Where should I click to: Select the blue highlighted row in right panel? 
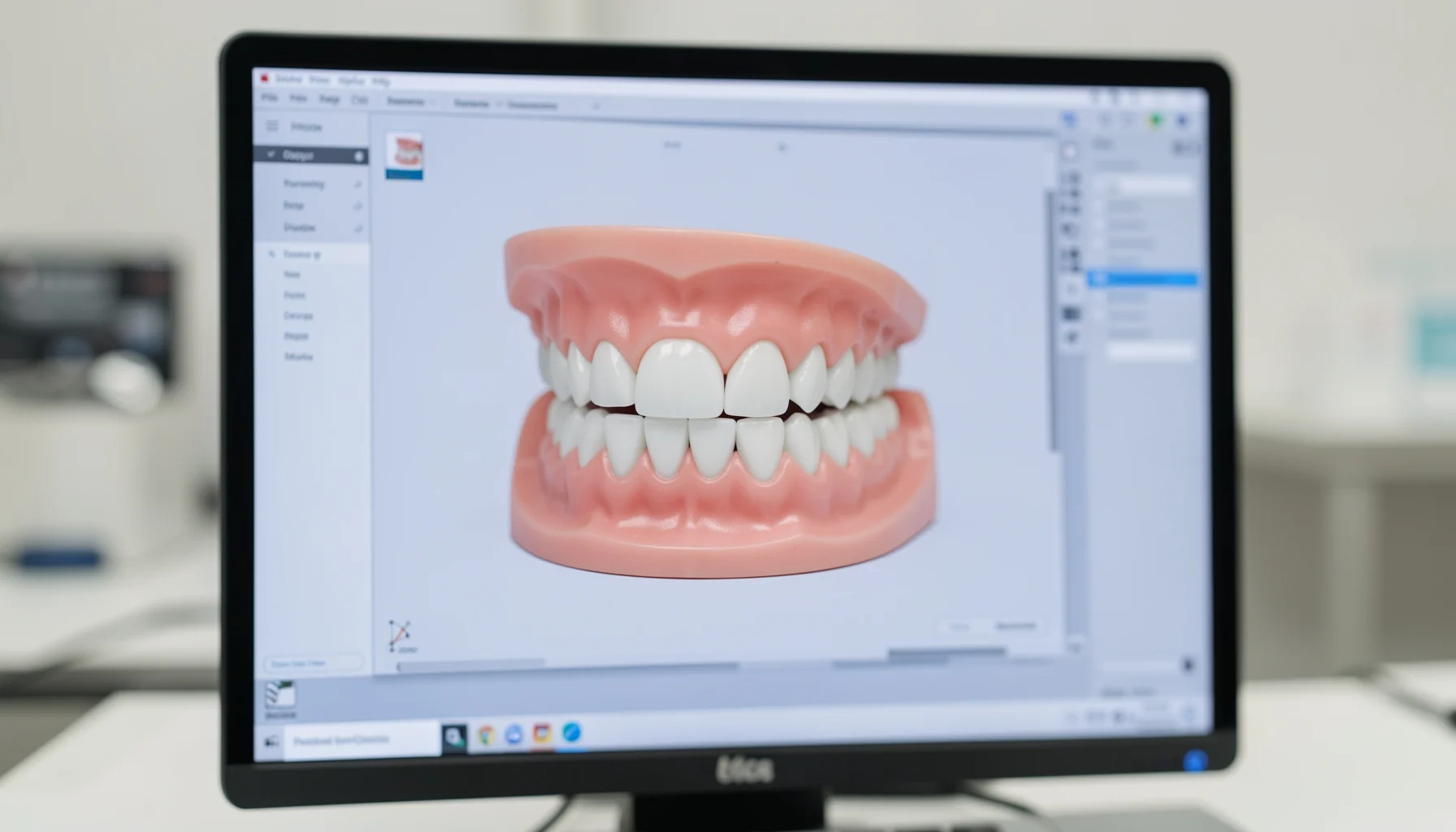(x=1142, y=279)
